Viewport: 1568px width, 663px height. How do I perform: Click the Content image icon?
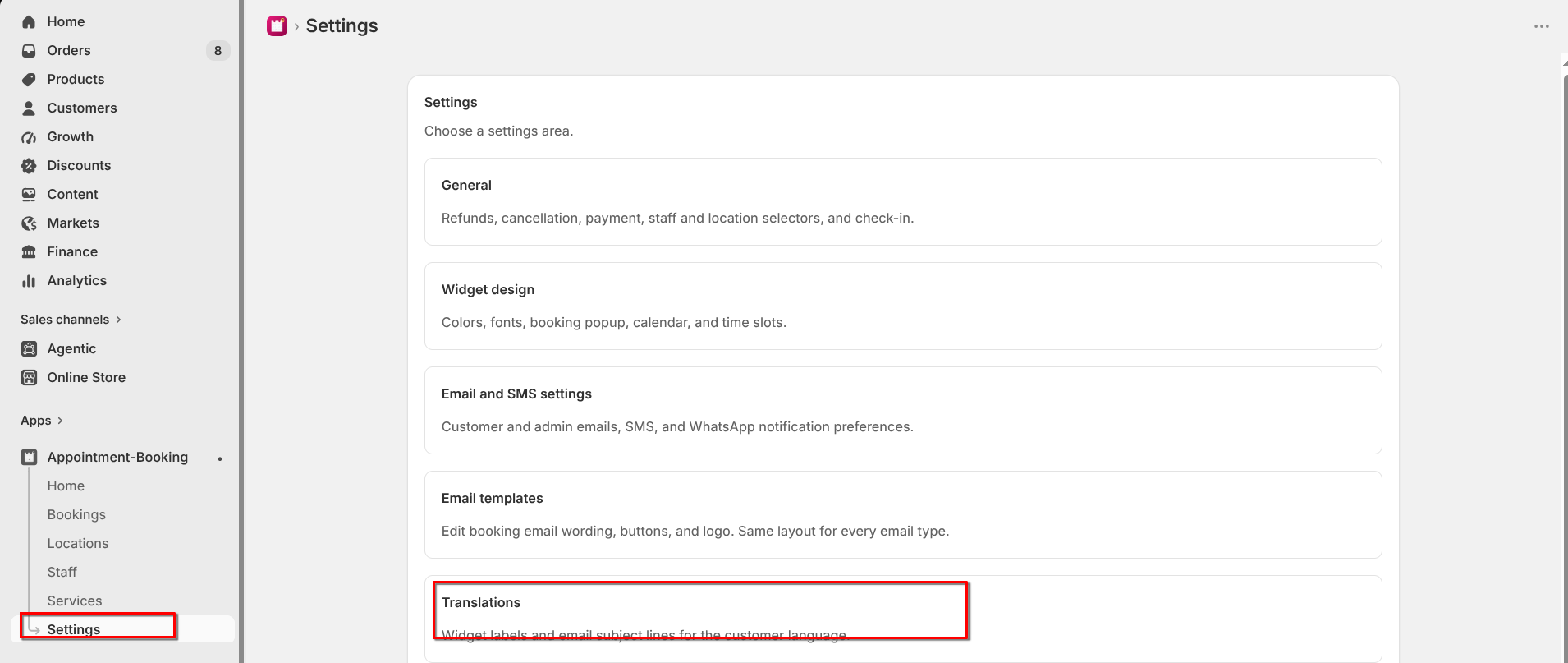tap(29, 194)
